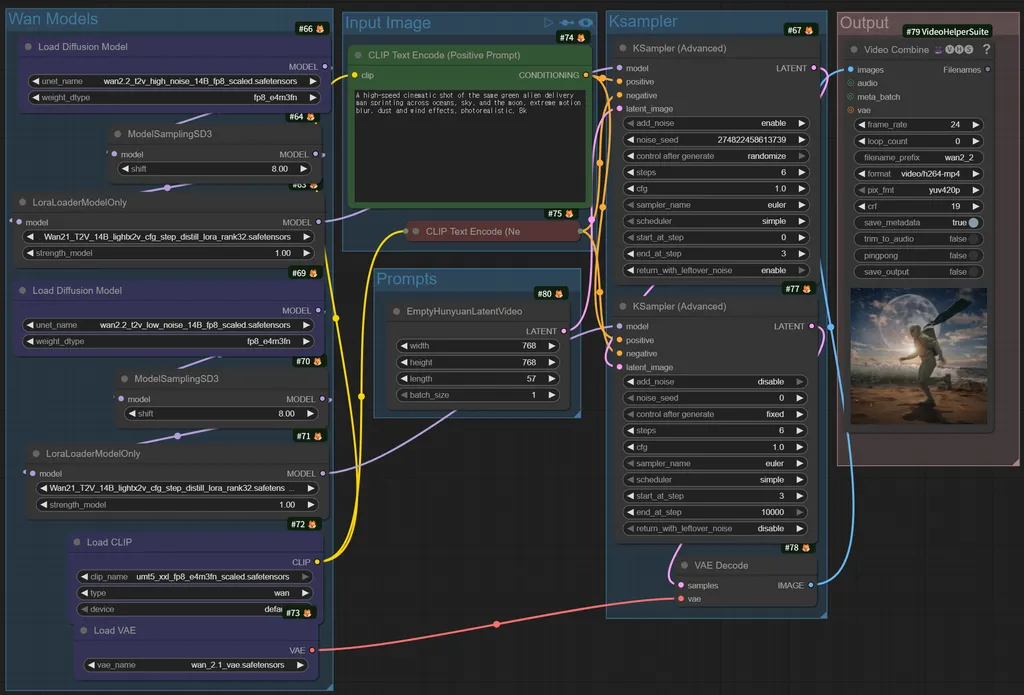Click end_at_step 10000 on second KSampler
The height and width of the screenshot is (695, 1024).
click(x=714, y=512)
